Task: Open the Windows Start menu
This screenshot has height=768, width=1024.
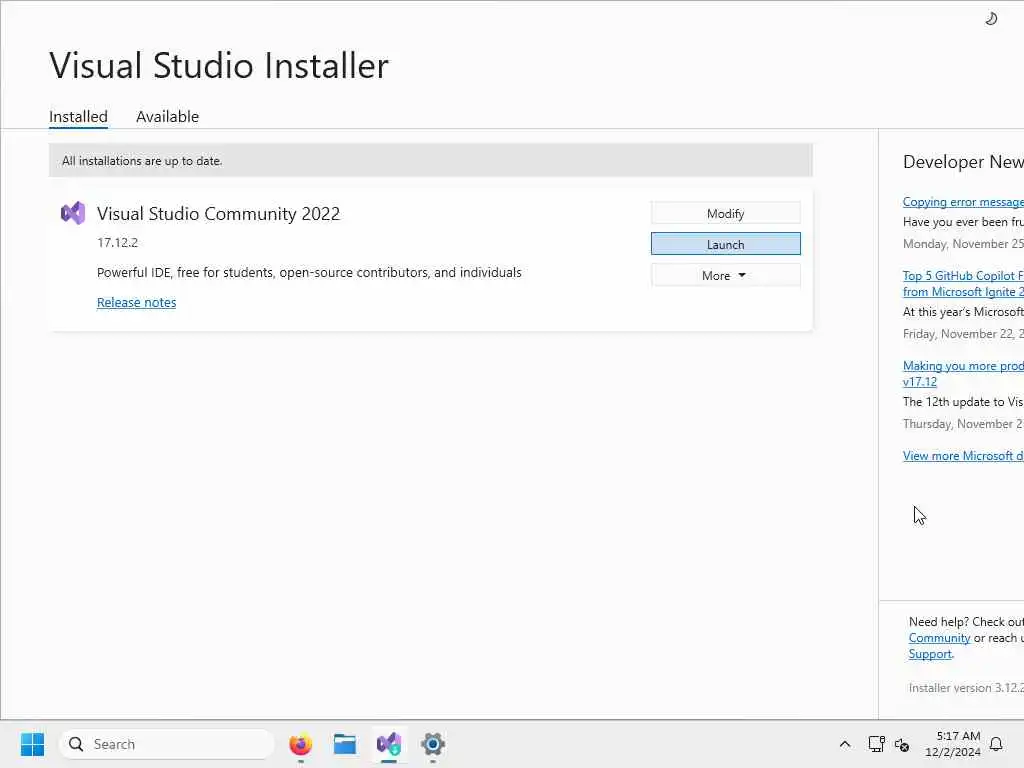Action: 33,744
